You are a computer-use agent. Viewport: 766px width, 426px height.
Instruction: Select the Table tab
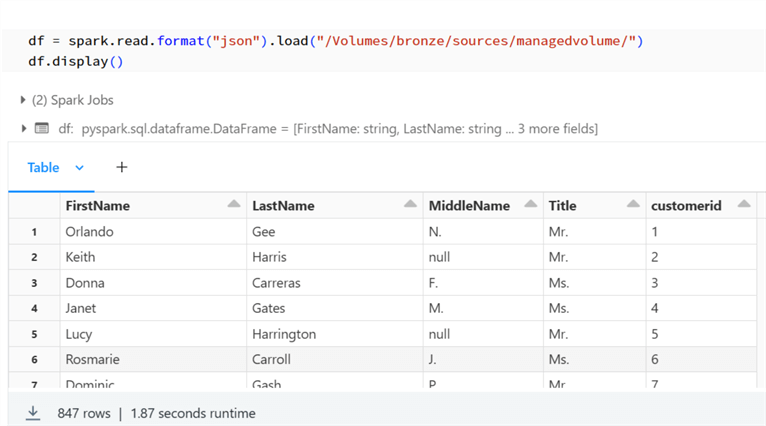[x=43, y=168]
